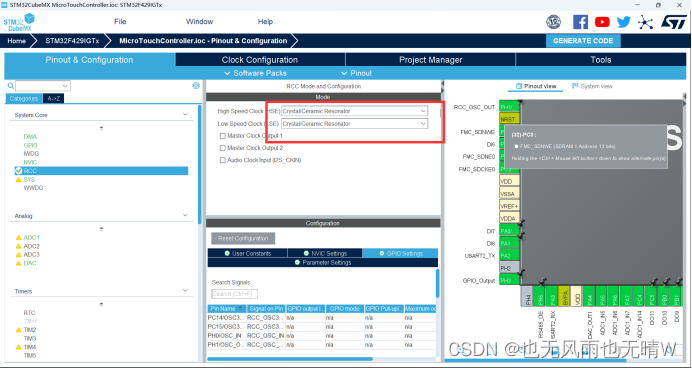Image resolution: width=692 pixels, height=368 pixels.
Task: Open the File menu
Action: click(x=120, y=22)
